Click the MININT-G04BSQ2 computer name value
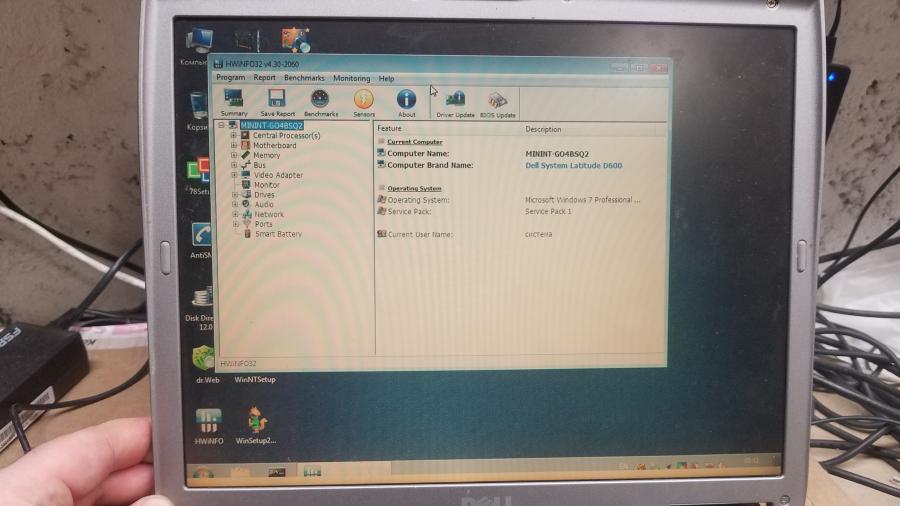This screenshot has height=506, width=900. click(557, 154)
